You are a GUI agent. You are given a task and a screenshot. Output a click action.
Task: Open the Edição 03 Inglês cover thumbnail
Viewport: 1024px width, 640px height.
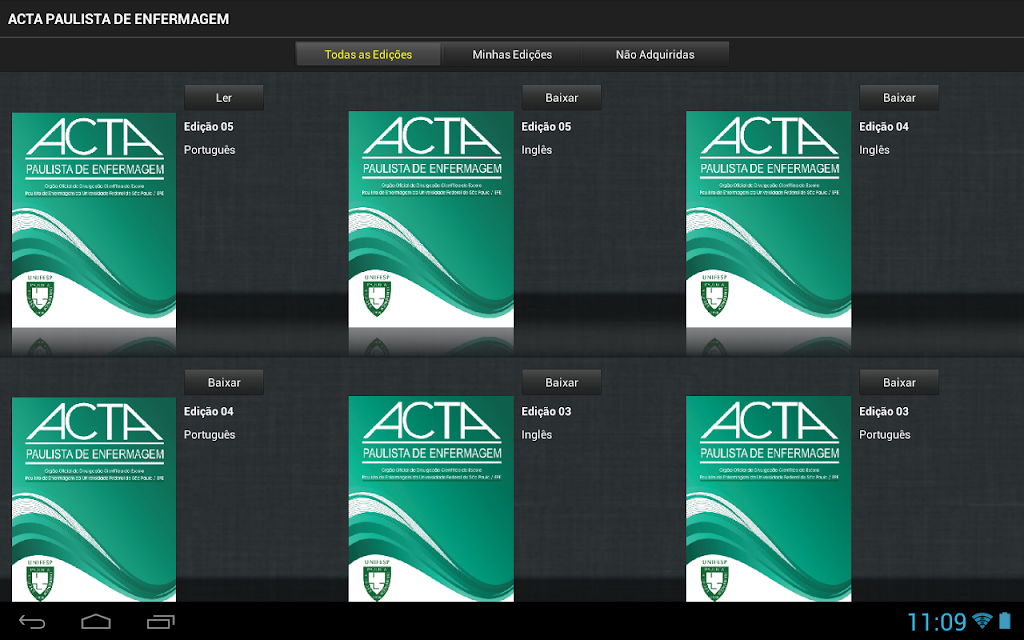click(x=431, y=499)
